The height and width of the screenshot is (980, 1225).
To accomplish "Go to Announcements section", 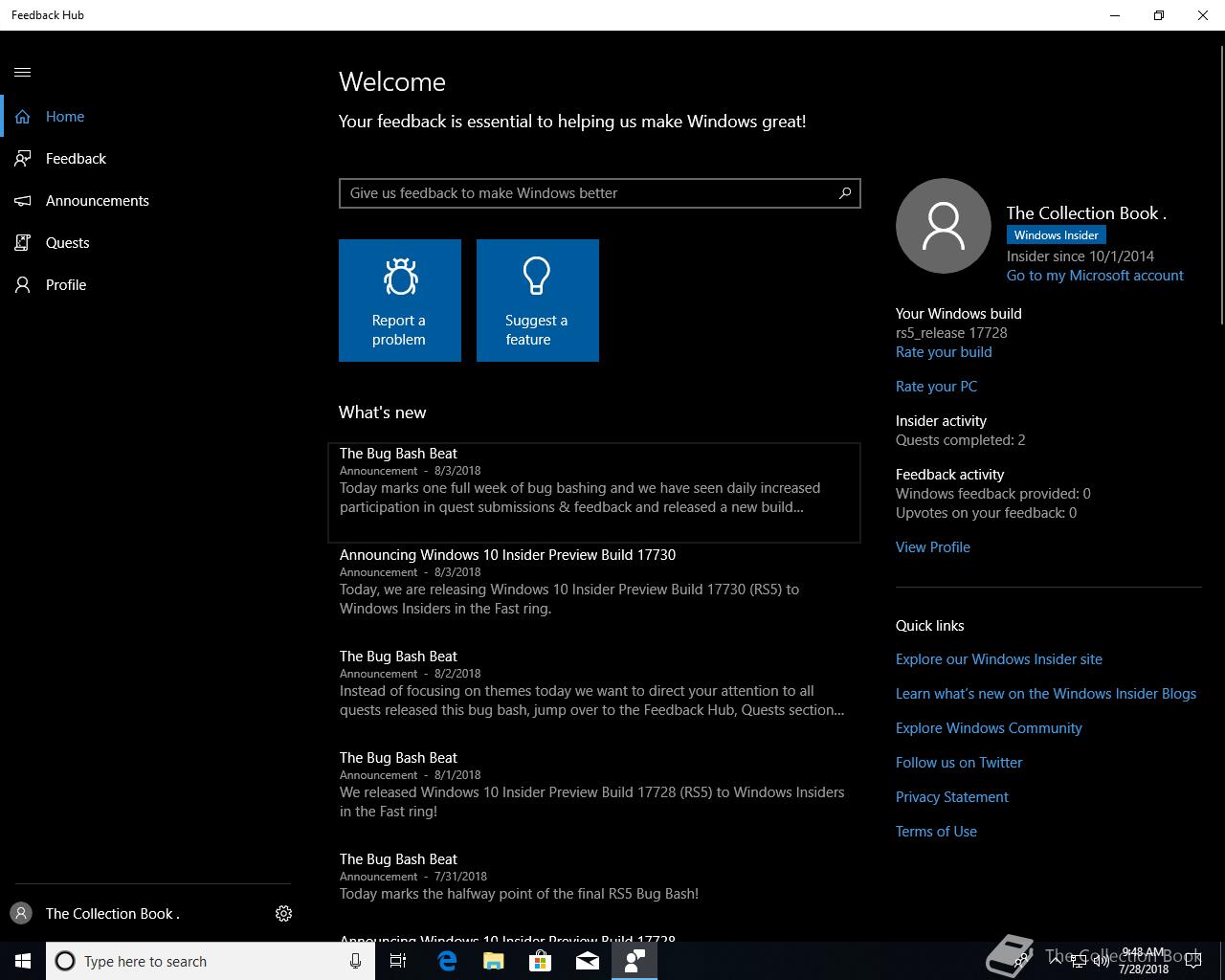I will pyautogui.click(x=153, y=201).
